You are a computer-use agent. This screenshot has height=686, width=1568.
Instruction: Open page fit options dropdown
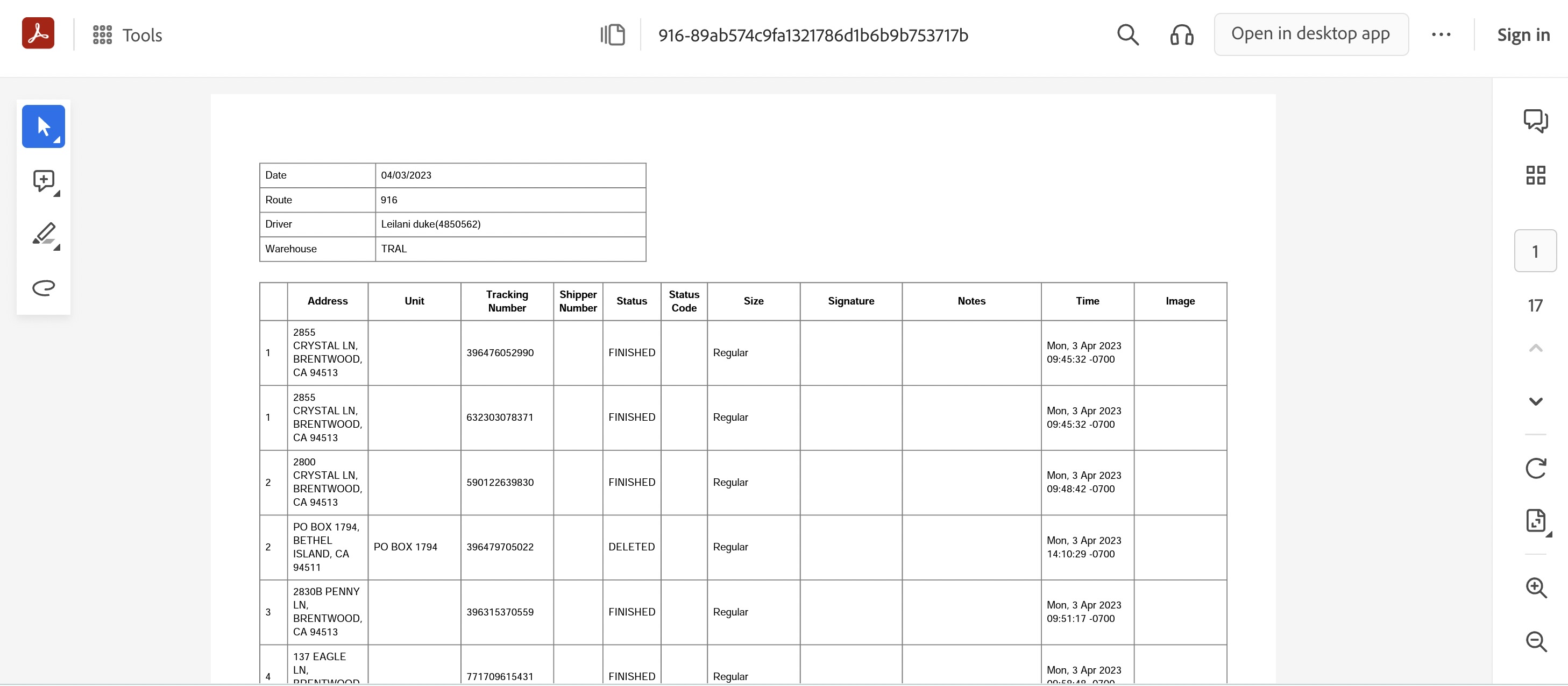[x=1536, y=522]
